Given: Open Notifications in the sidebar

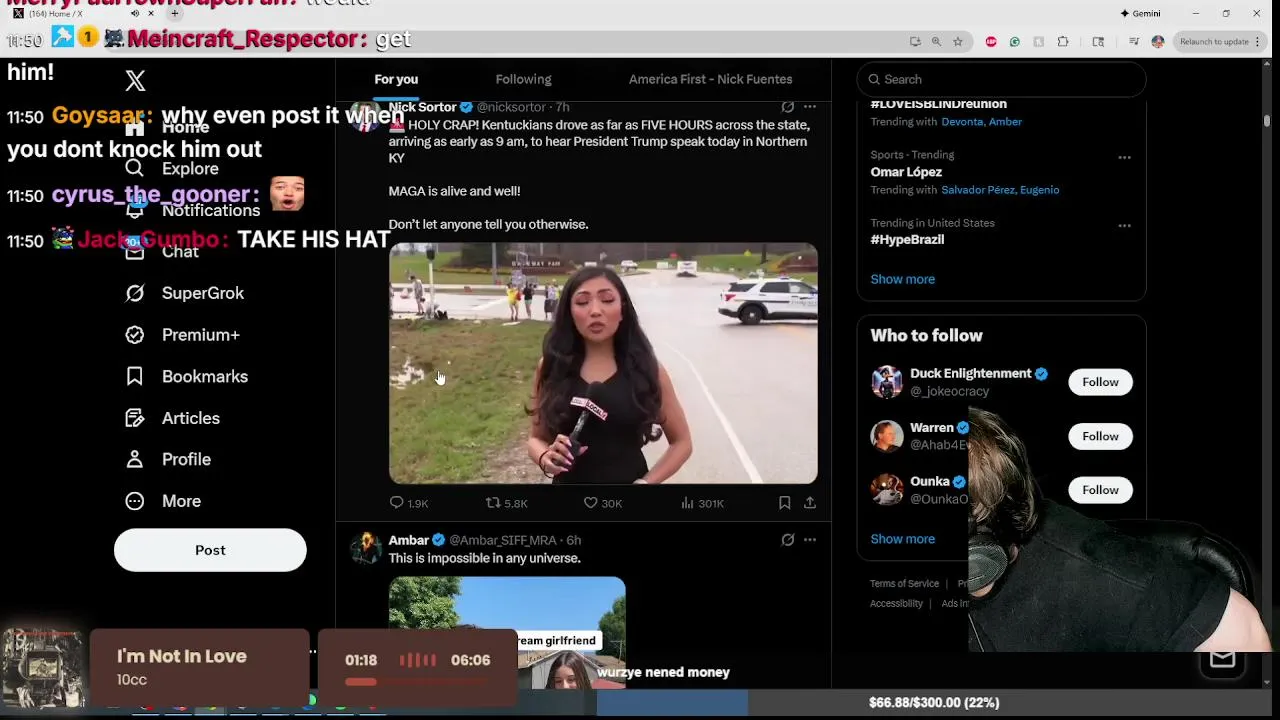Looking at the screenshot, I should pyautogui.click(x=192, y=210).
